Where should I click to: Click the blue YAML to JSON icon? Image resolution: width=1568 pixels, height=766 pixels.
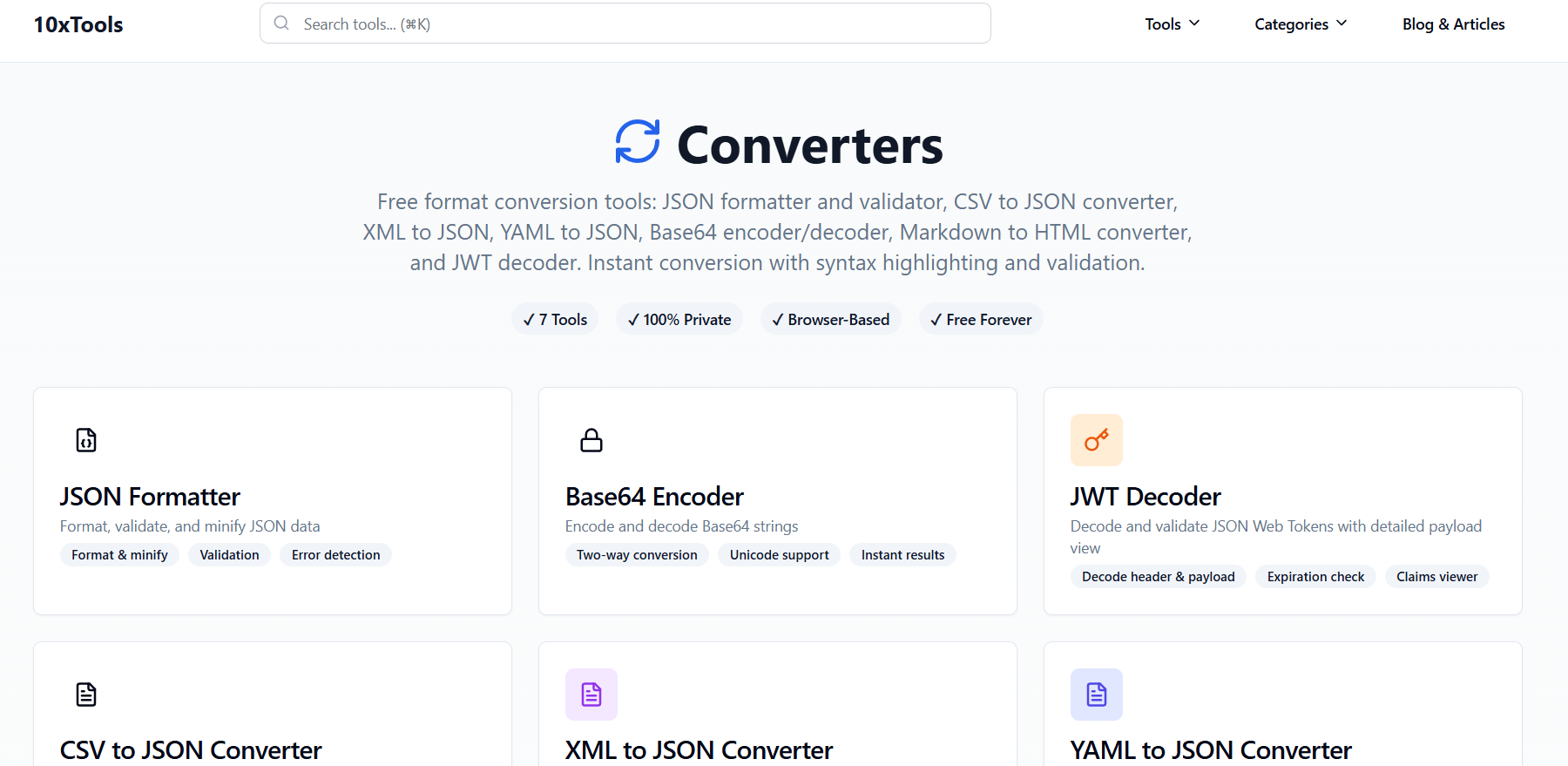1097,695
